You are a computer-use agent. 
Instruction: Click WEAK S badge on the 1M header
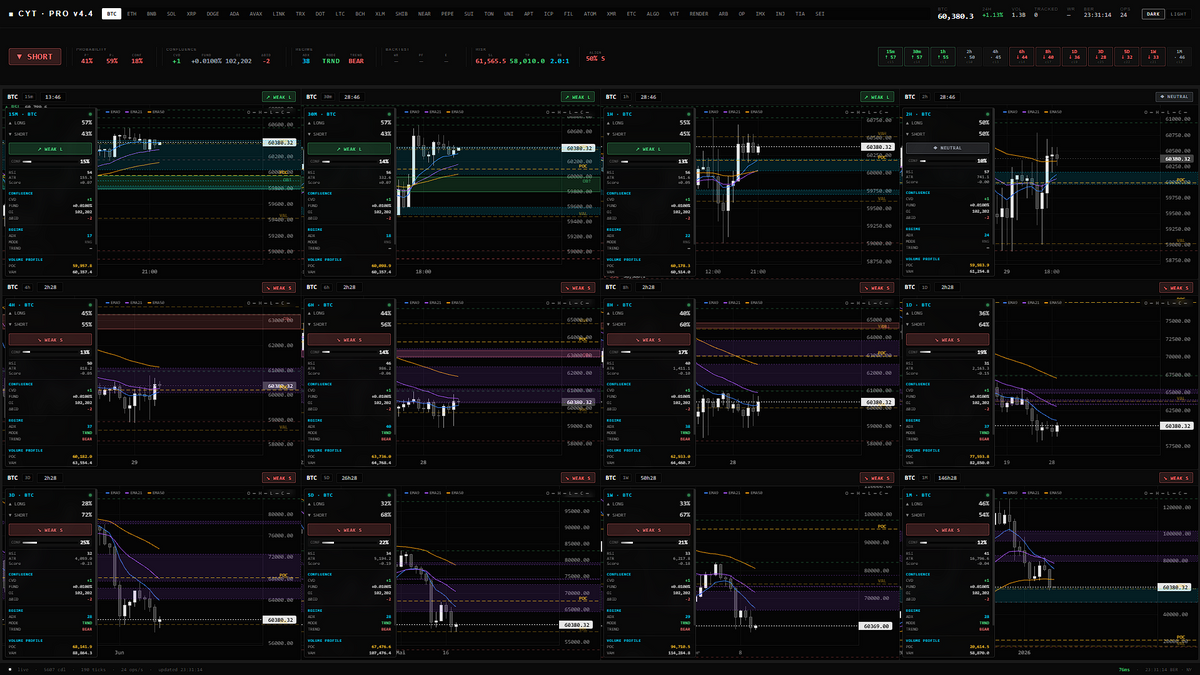coord(1174,477)
